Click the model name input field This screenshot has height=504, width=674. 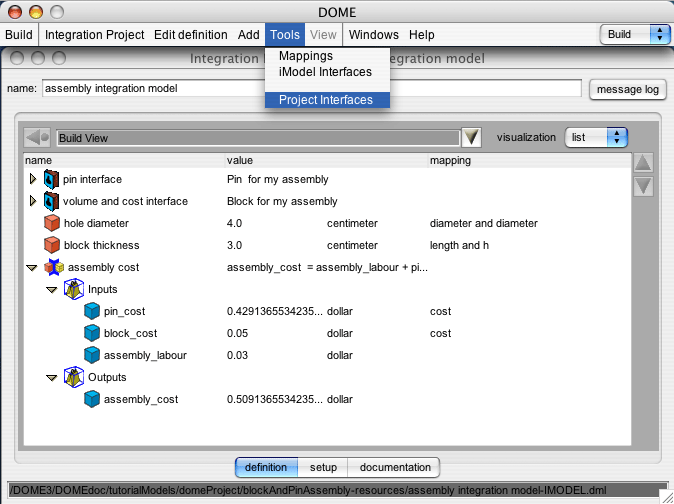click(312, 89)
